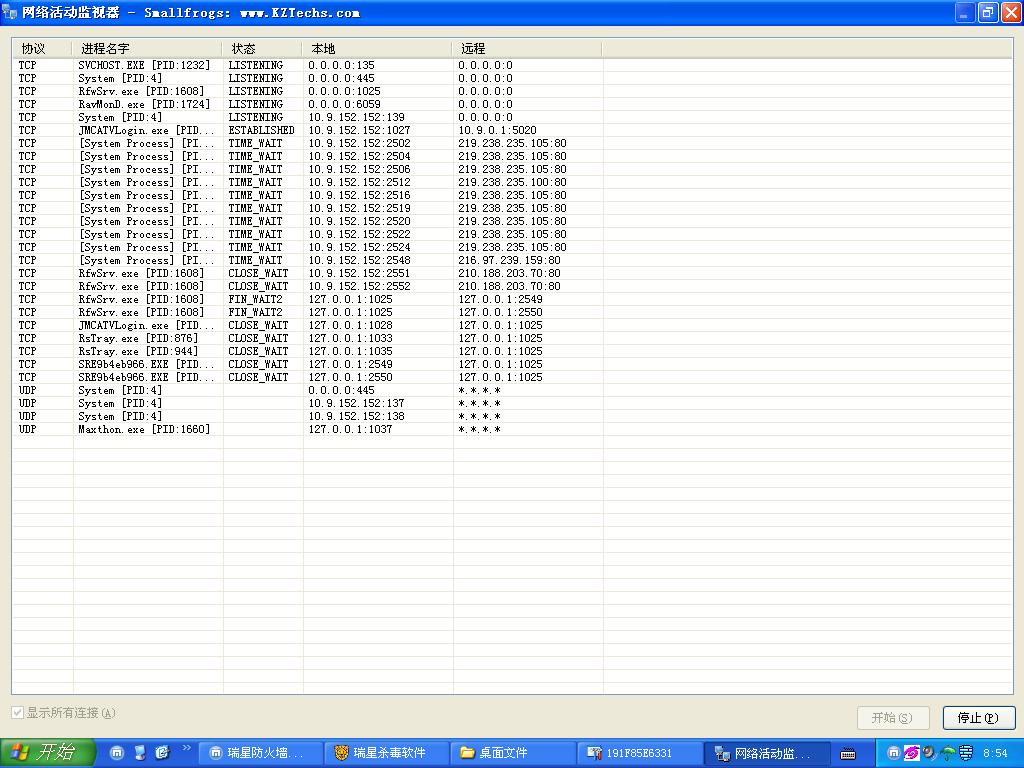Click the disabled 开始(S) button

point(893,718)
